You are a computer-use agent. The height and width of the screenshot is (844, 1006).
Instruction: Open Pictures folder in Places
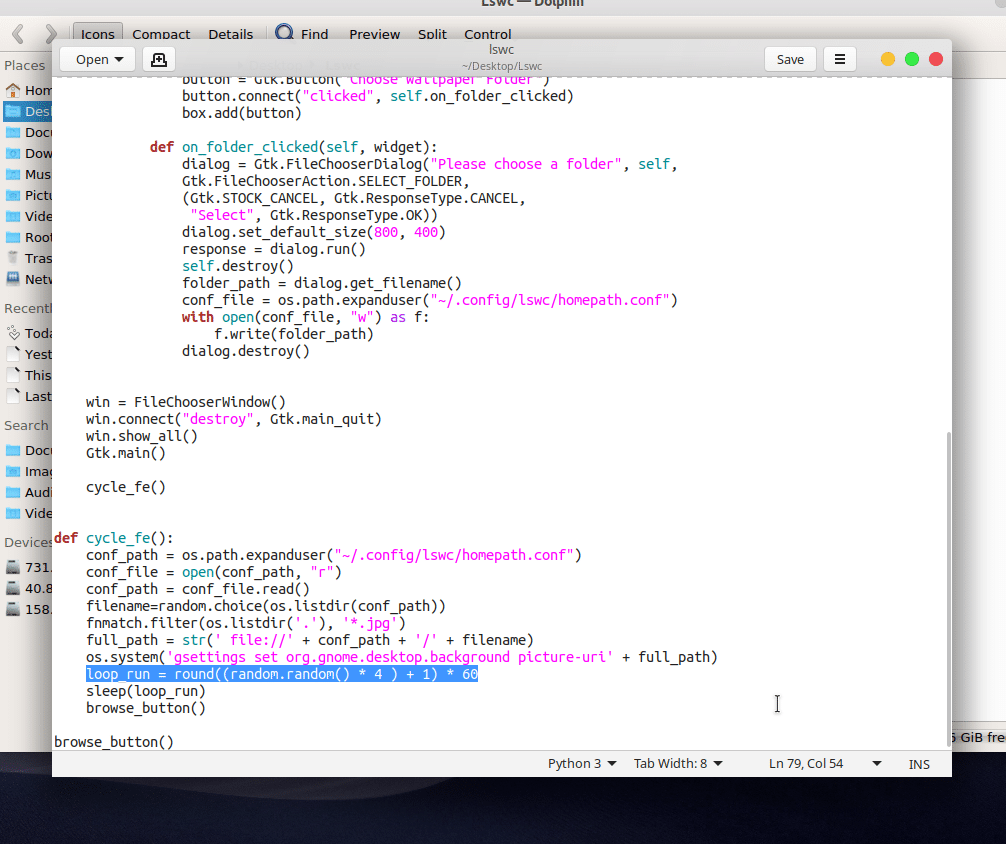pyautogui.click(x=28, y=195)
